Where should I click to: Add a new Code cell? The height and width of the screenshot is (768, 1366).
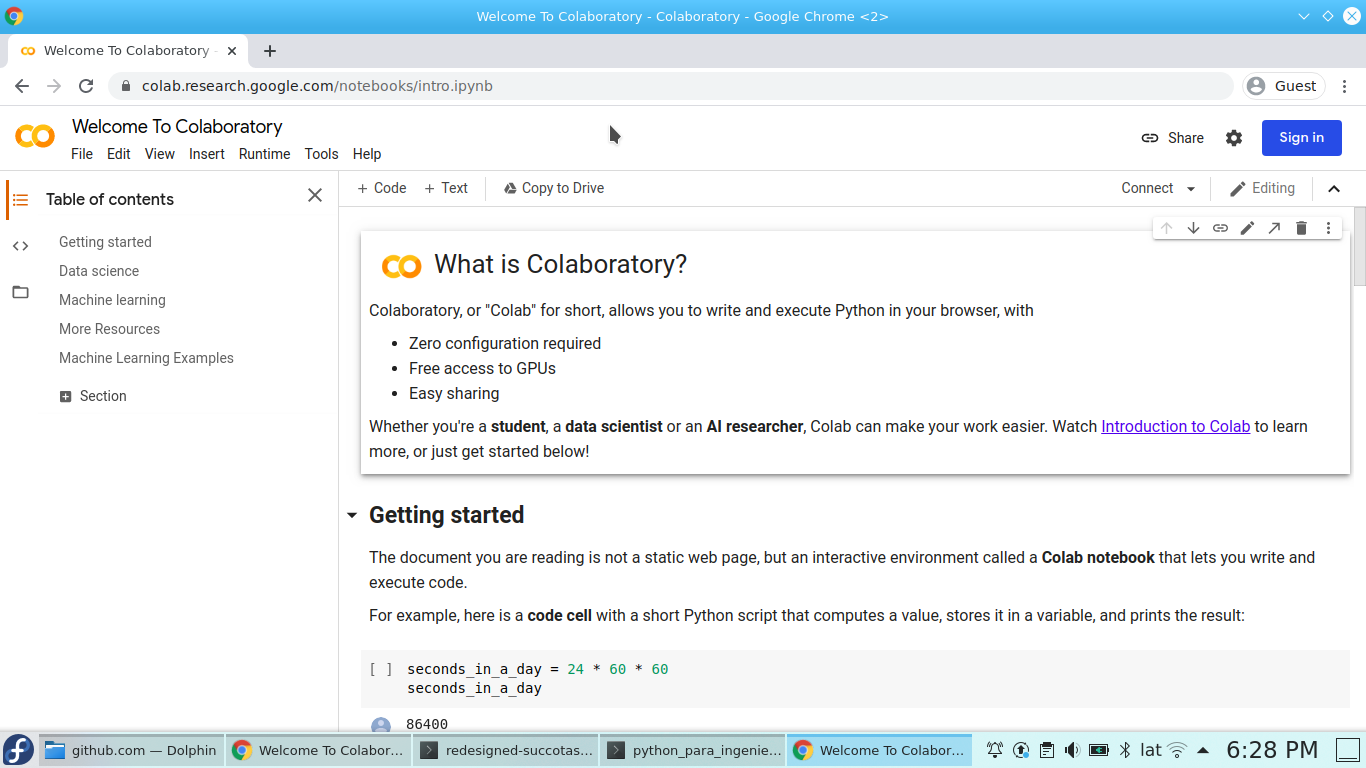pyautogui.click(x=382, y=188)
